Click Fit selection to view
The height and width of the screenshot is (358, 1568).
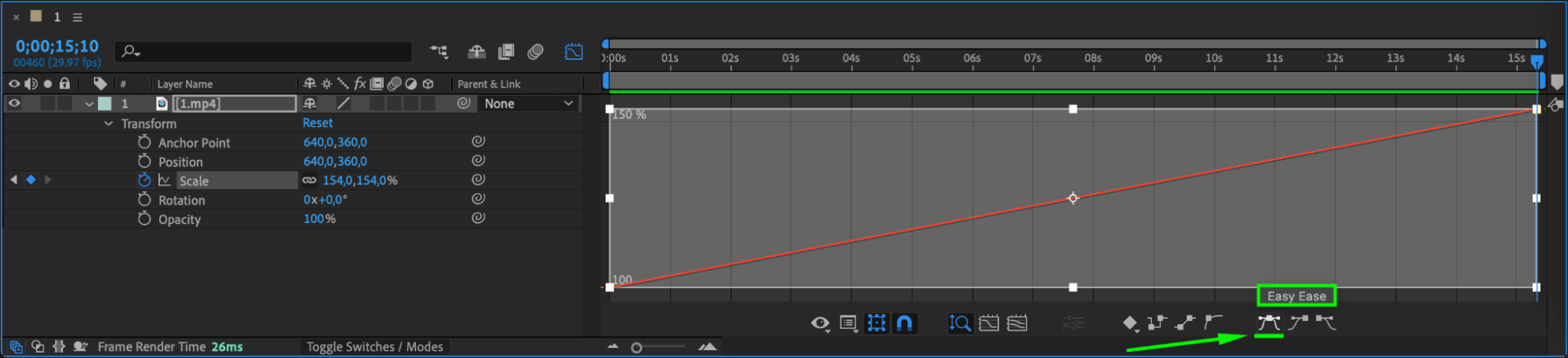coord(989,323)
